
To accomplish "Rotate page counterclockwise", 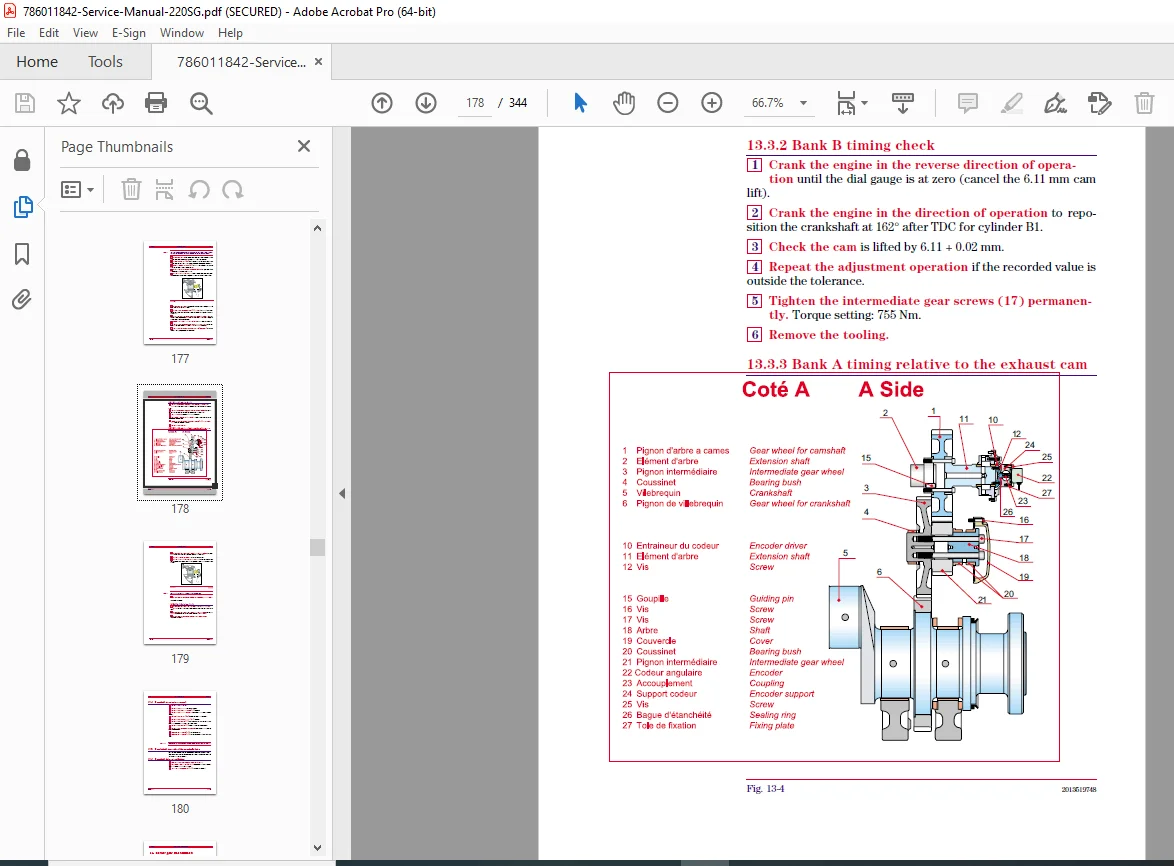I will 198,190.
